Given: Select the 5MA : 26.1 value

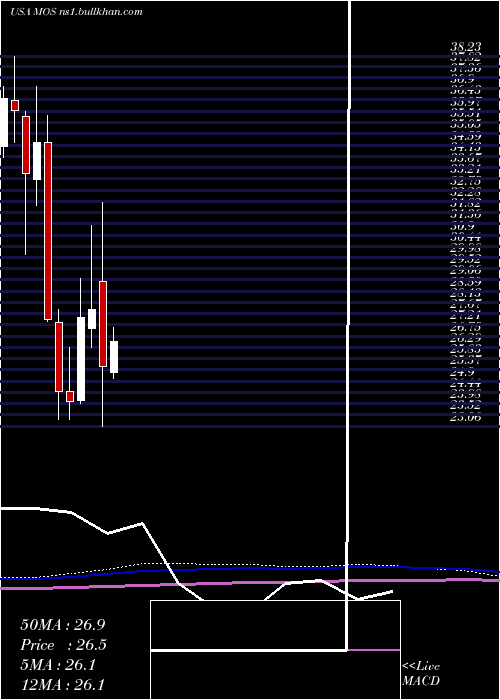Looking at the screenshot, I should click(58, 665).
